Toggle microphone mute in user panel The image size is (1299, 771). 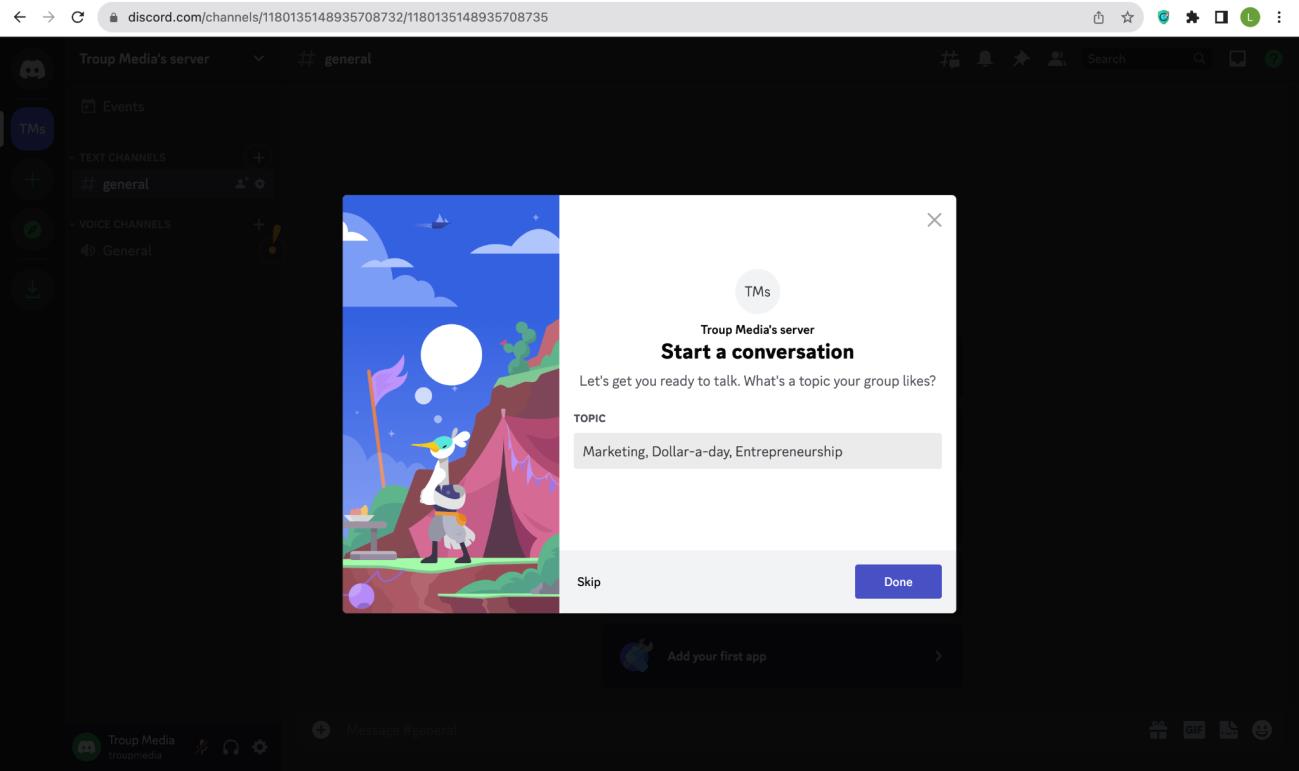click(202, 747)
